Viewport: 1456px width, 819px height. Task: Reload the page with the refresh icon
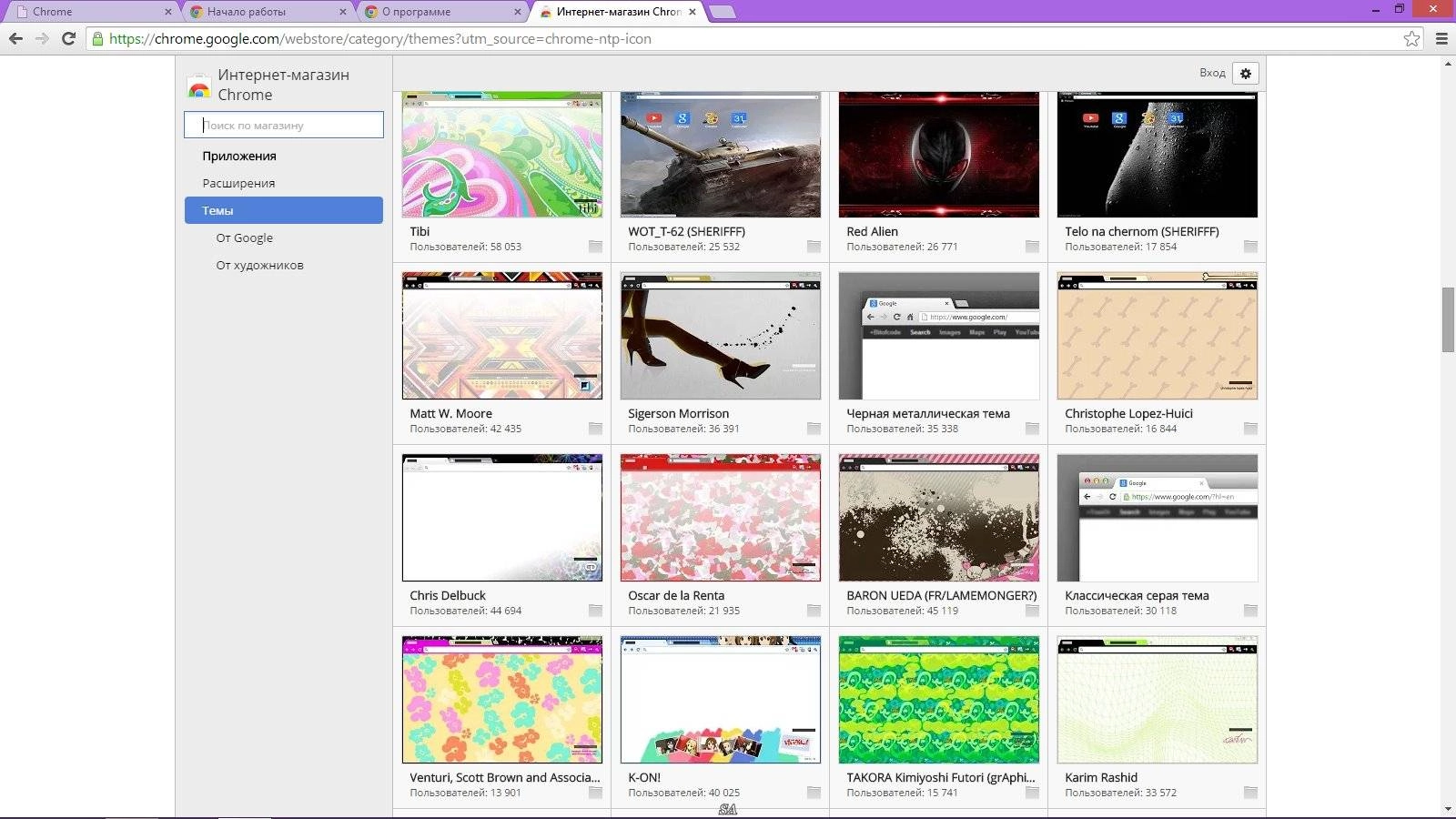[x=68, y=38]
